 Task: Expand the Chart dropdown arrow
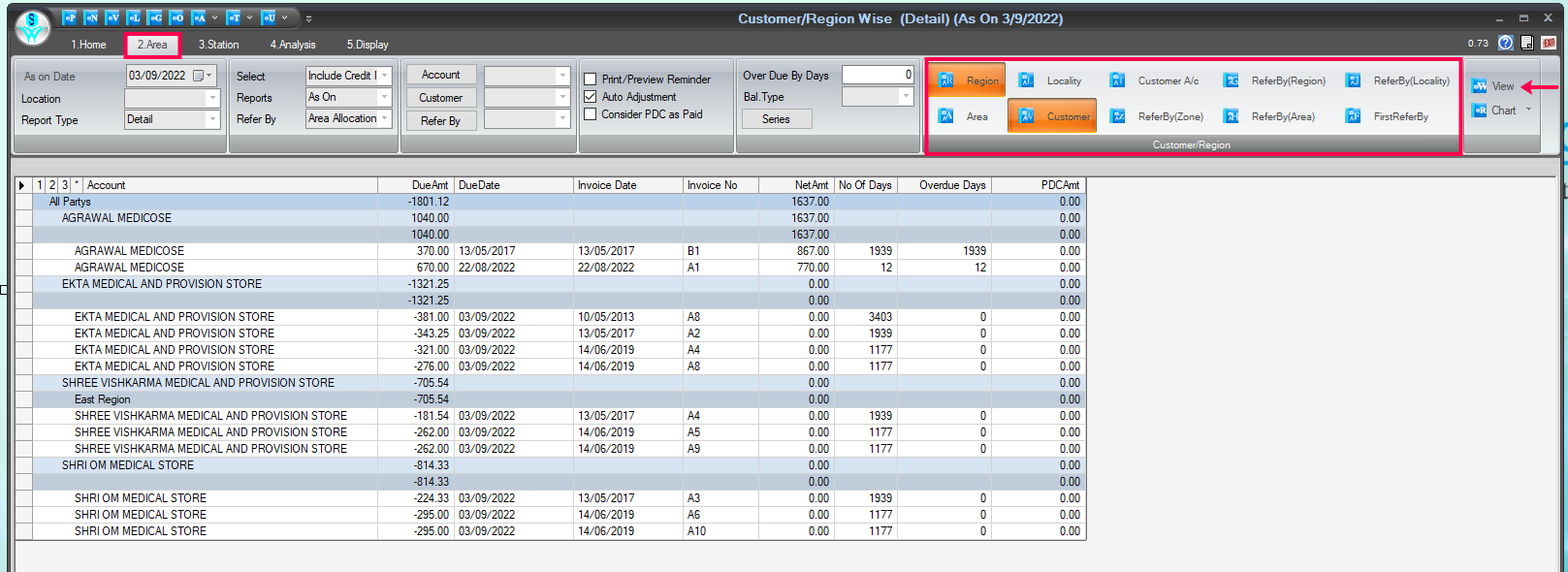pos(1529,110)
